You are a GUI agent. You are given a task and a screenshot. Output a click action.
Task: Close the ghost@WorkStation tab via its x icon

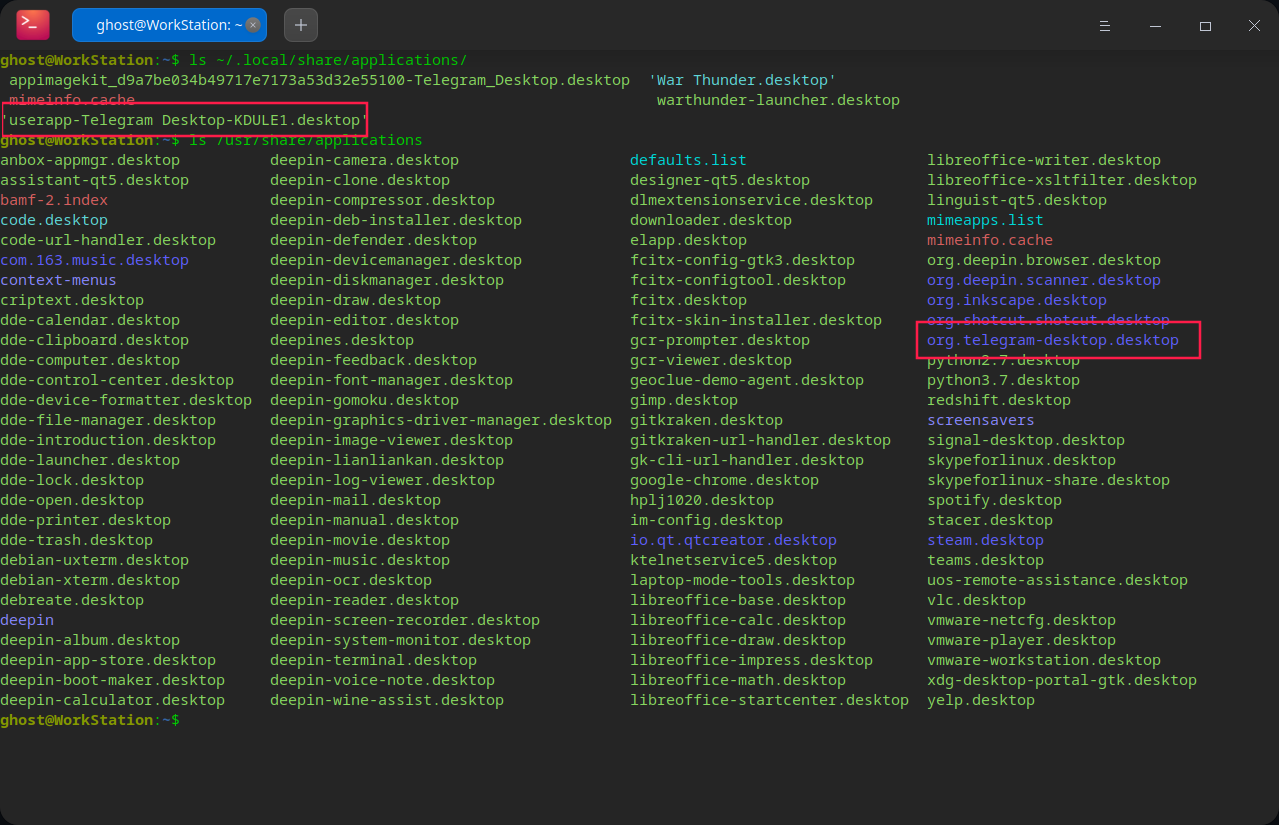pyautogui.click(x=253, y=24)
